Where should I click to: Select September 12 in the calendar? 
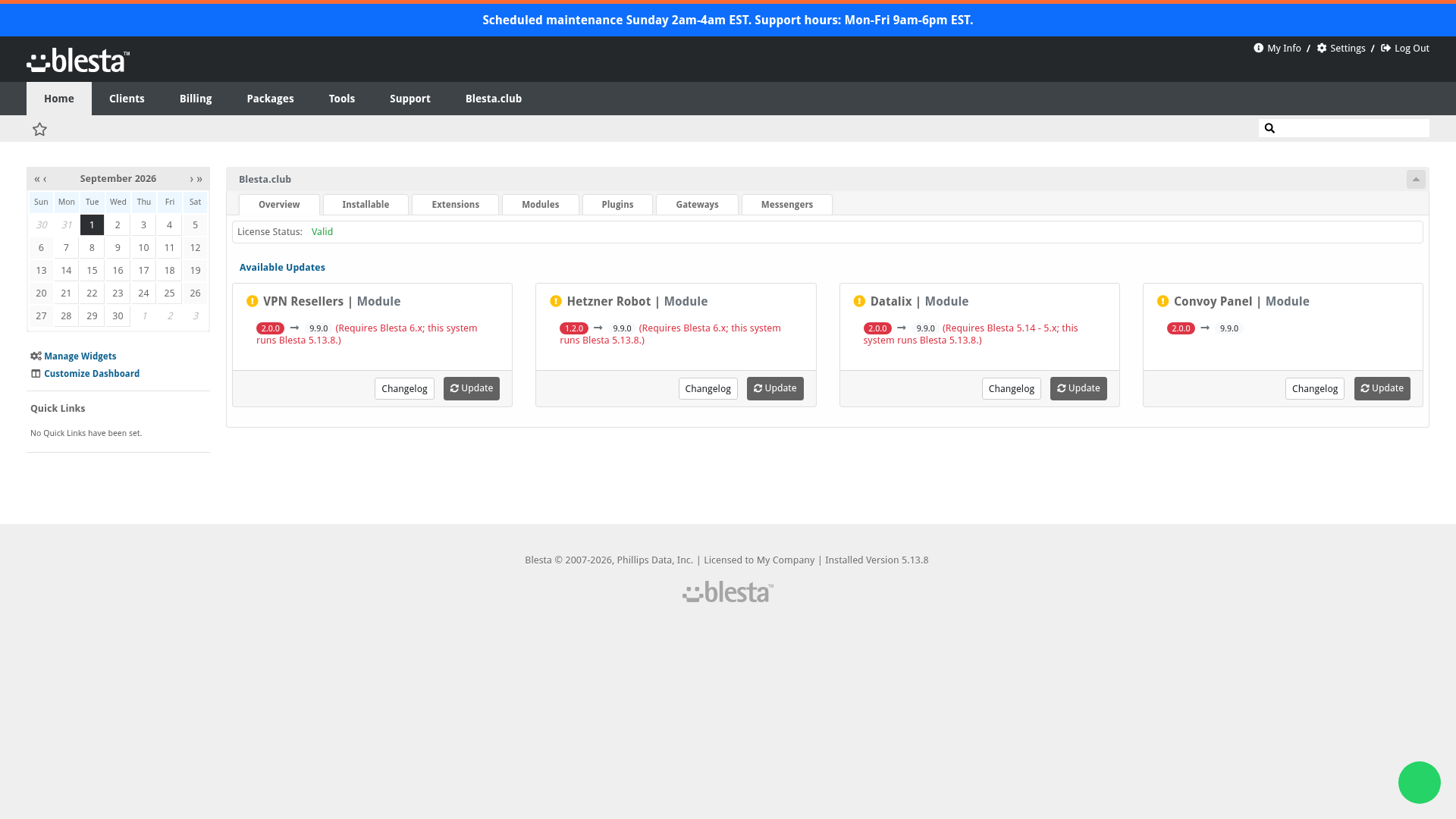coord(195,248)
